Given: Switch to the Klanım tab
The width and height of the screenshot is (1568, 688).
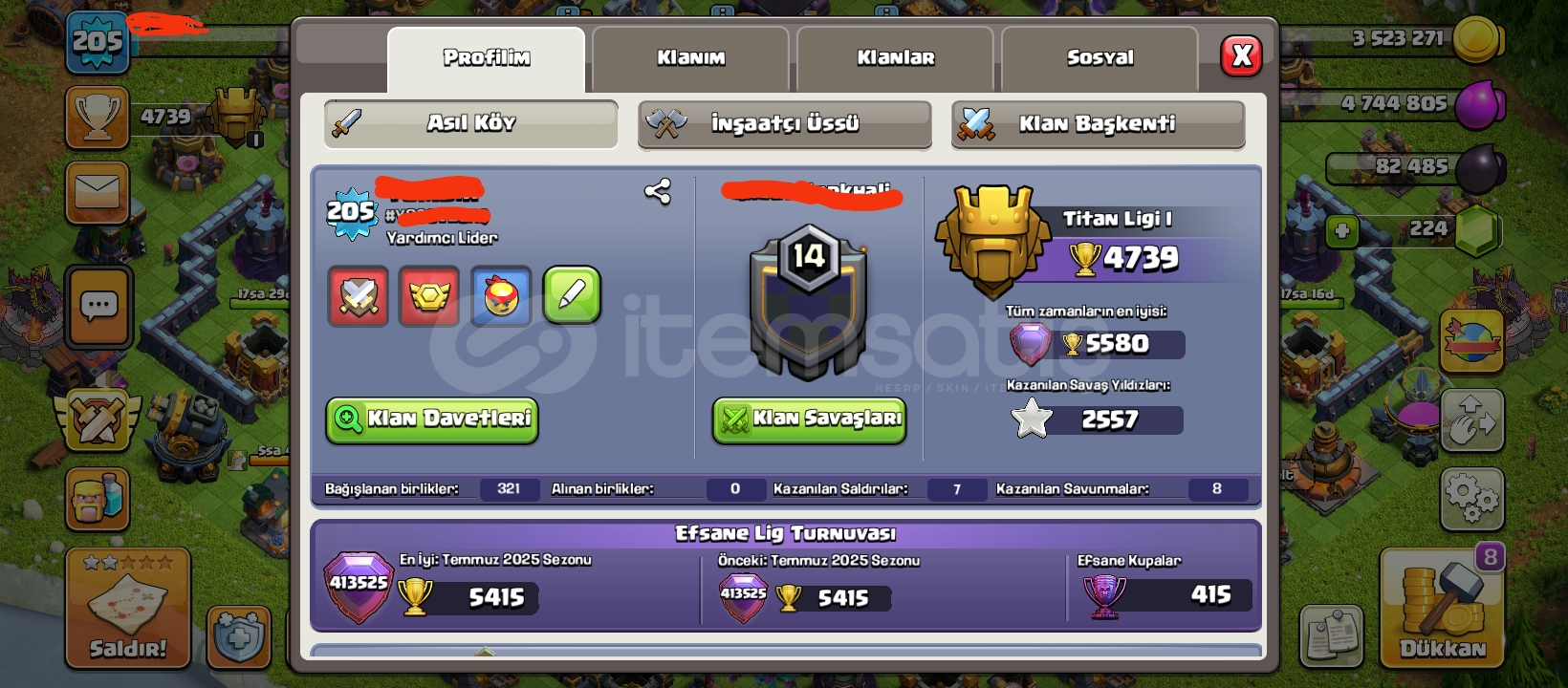Looking at the screenshot, I should 690,58.
